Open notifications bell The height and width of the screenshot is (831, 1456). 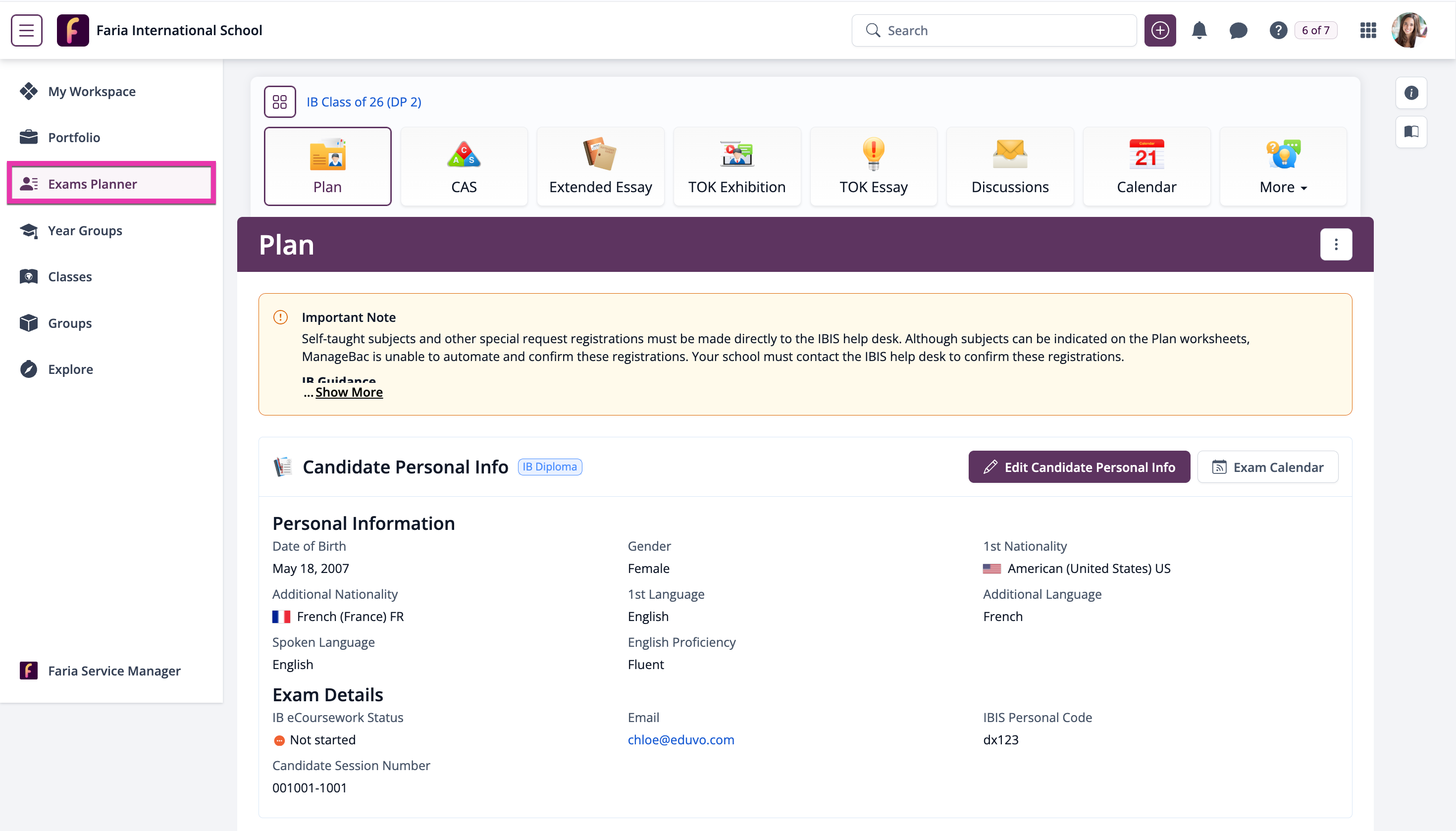(x=1199, y=30)
